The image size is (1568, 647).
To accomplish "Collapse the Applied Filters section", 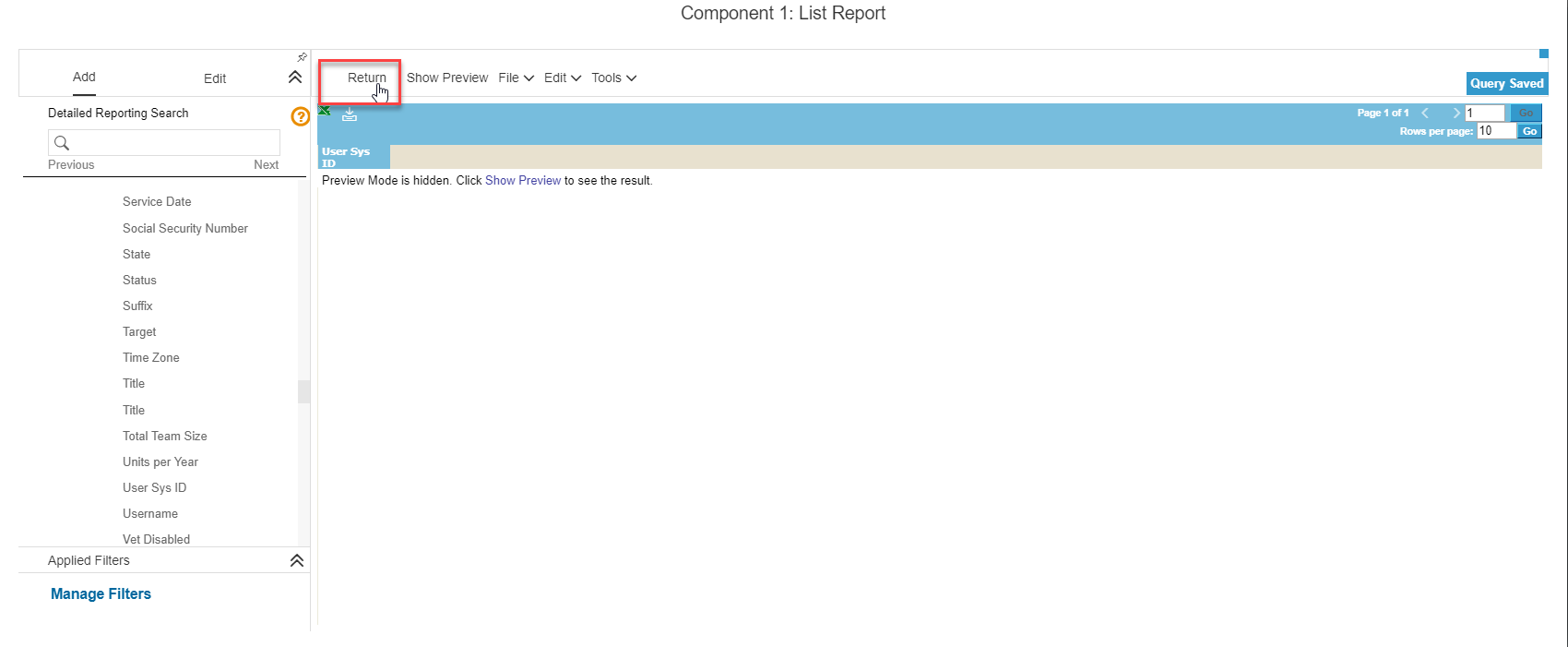I will pos(297,560).
